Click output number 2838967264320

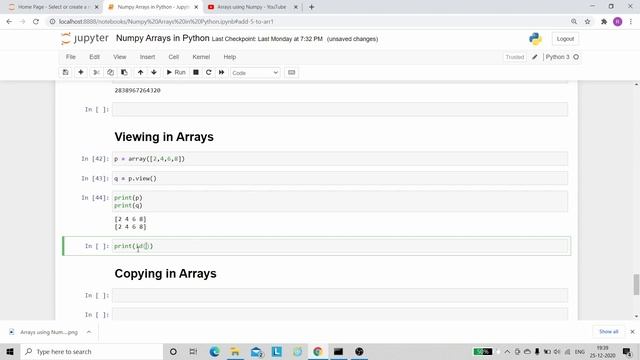click(138, 90)
